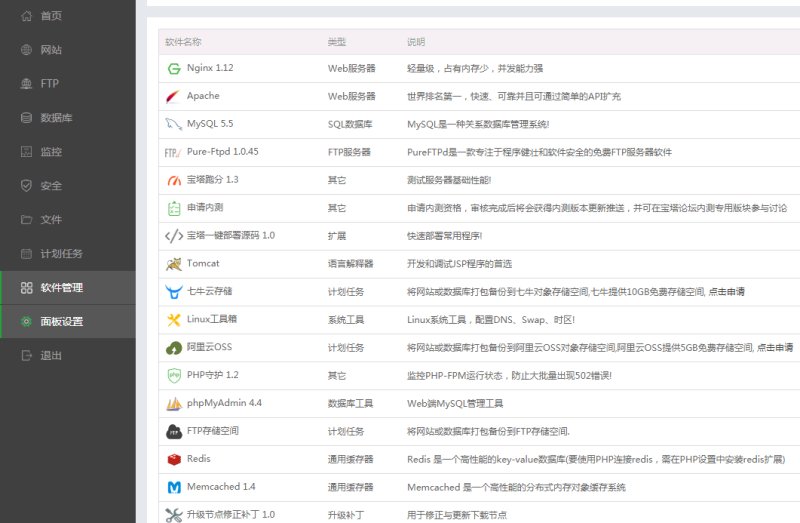Click the 类型 column header

click(337, 42)
